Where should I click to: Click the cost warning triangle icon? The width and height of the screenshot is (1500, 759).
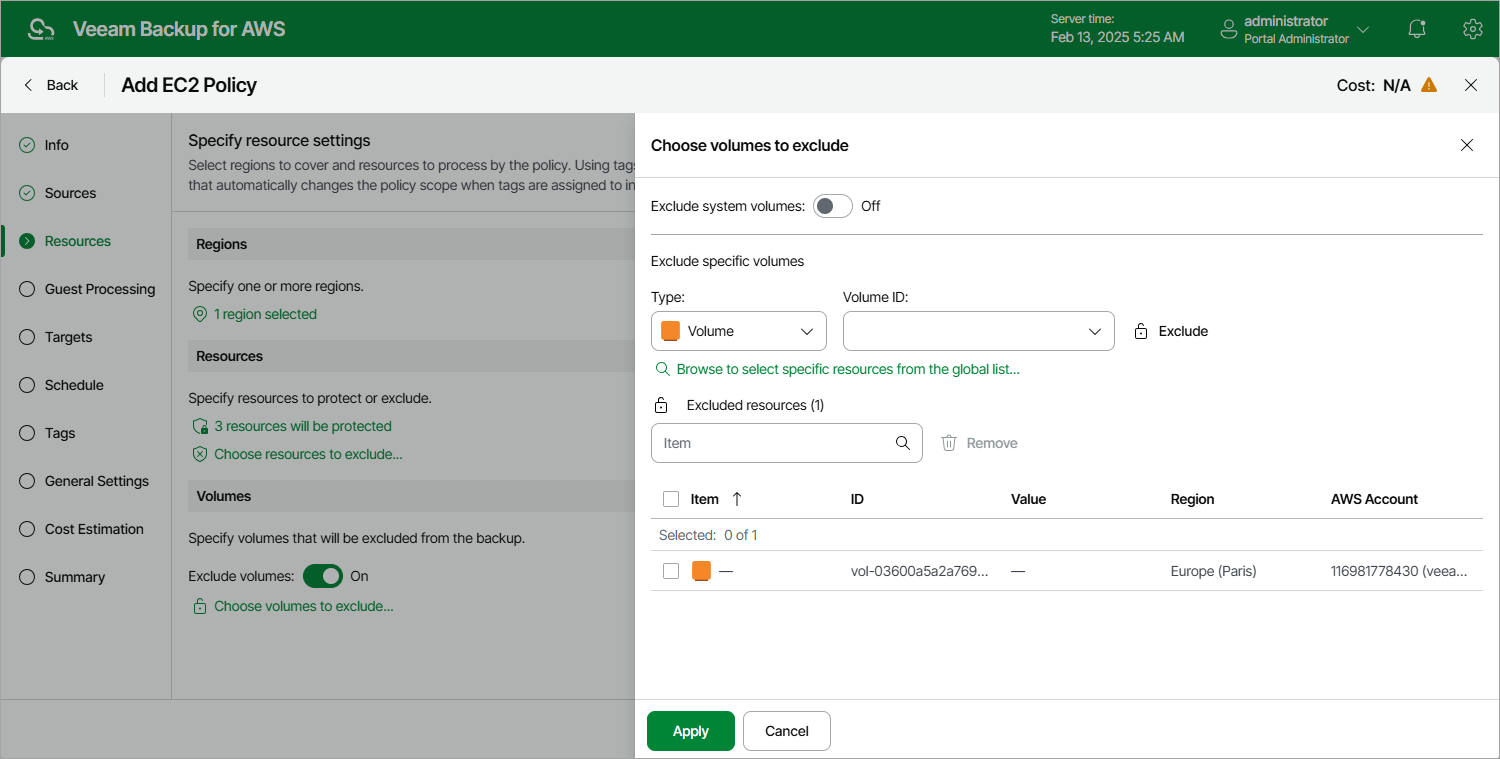pyautogui.click(x=1429, y=85)
